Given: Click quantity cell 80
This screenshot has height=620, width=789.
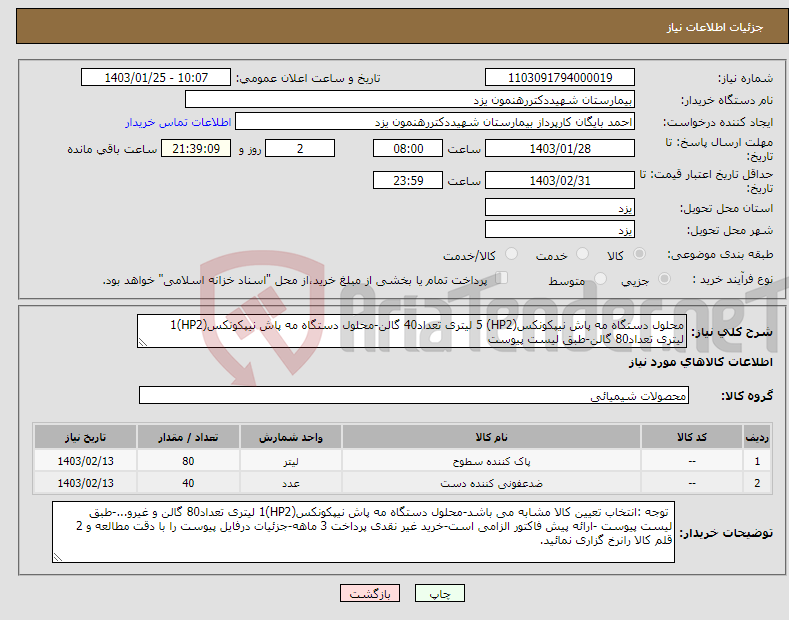Looking at the screenshot, I should [188, 461].
